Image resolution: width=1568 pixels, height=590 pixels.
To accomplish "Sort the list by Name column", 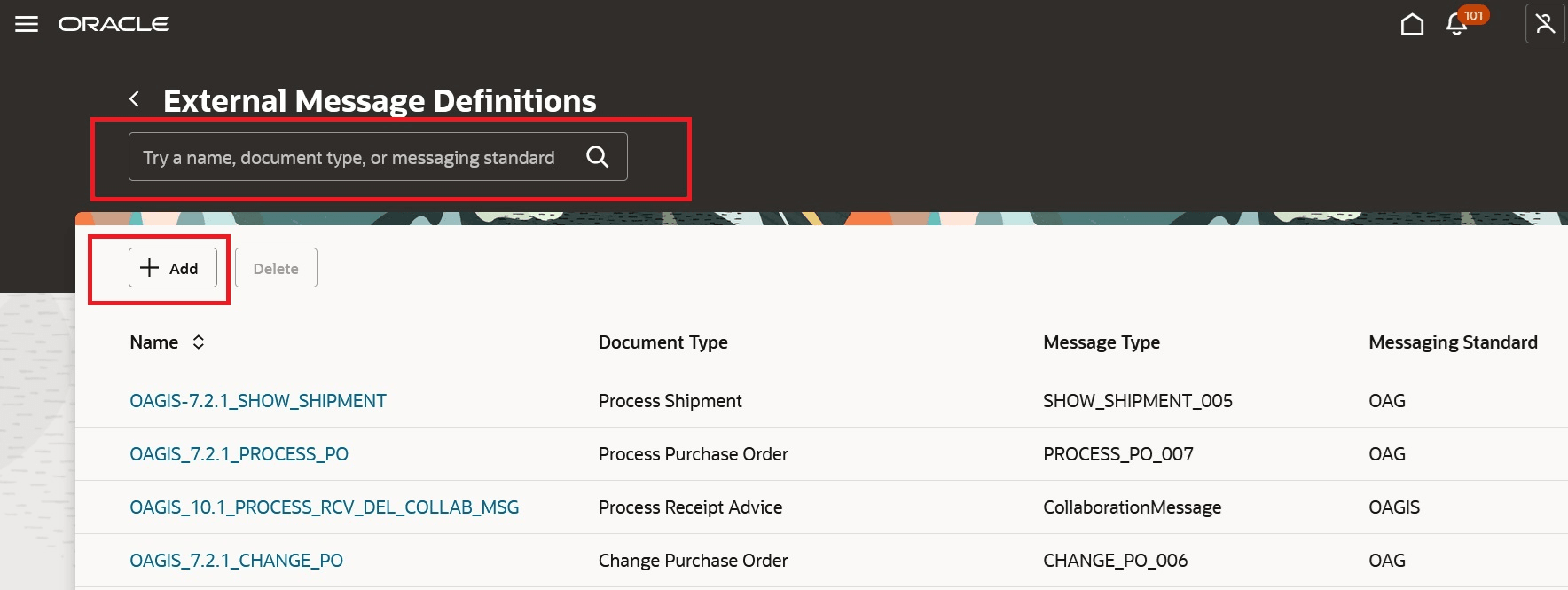I will tap(199, 342).
